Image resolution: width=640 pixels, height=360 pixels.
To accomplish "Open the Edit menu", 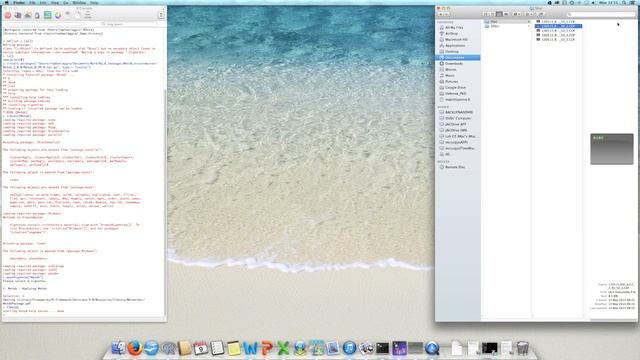I will pyautogui.click(x=43, y=2).
